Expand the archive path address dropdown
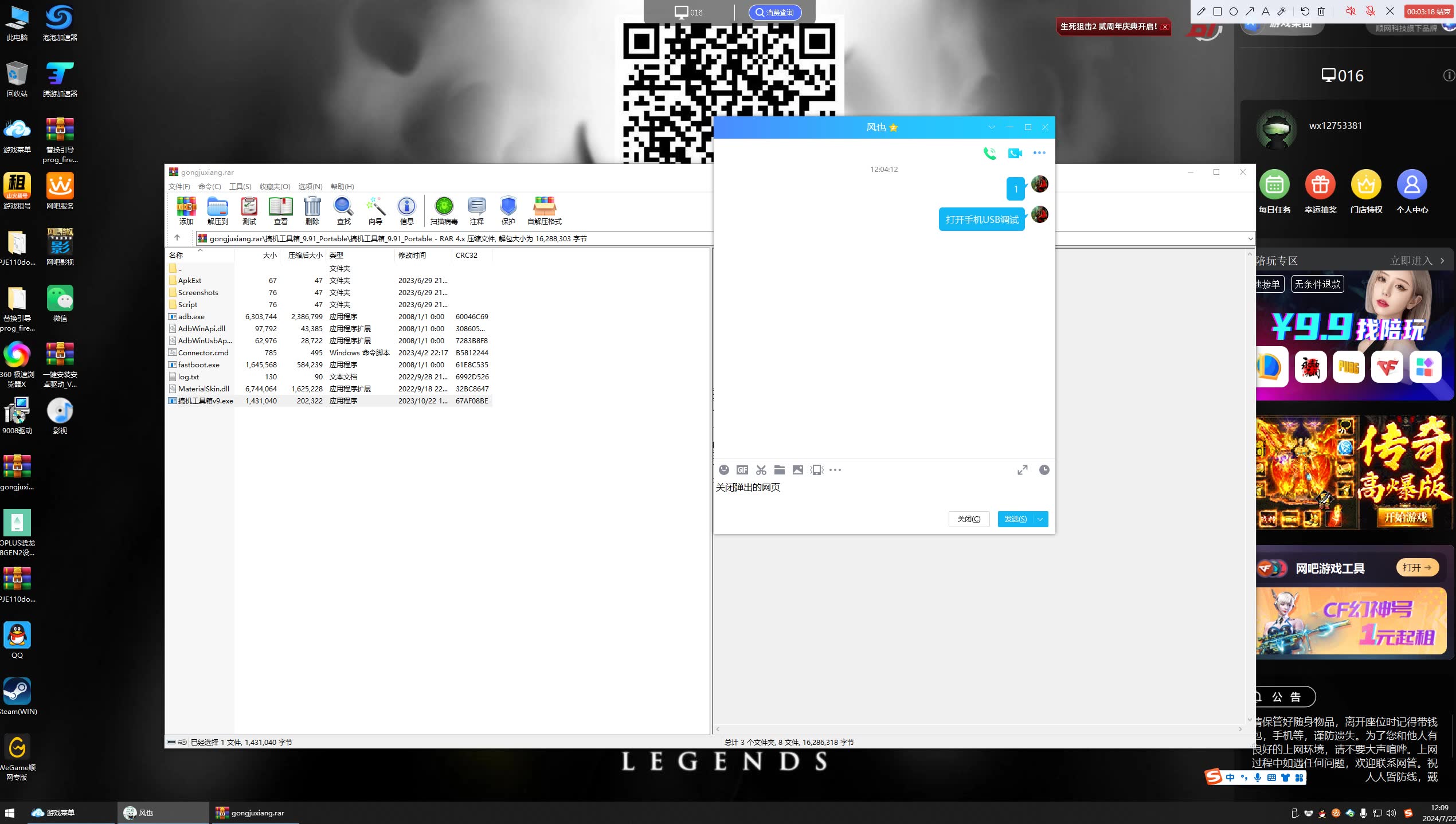 tap(1250, 238)
